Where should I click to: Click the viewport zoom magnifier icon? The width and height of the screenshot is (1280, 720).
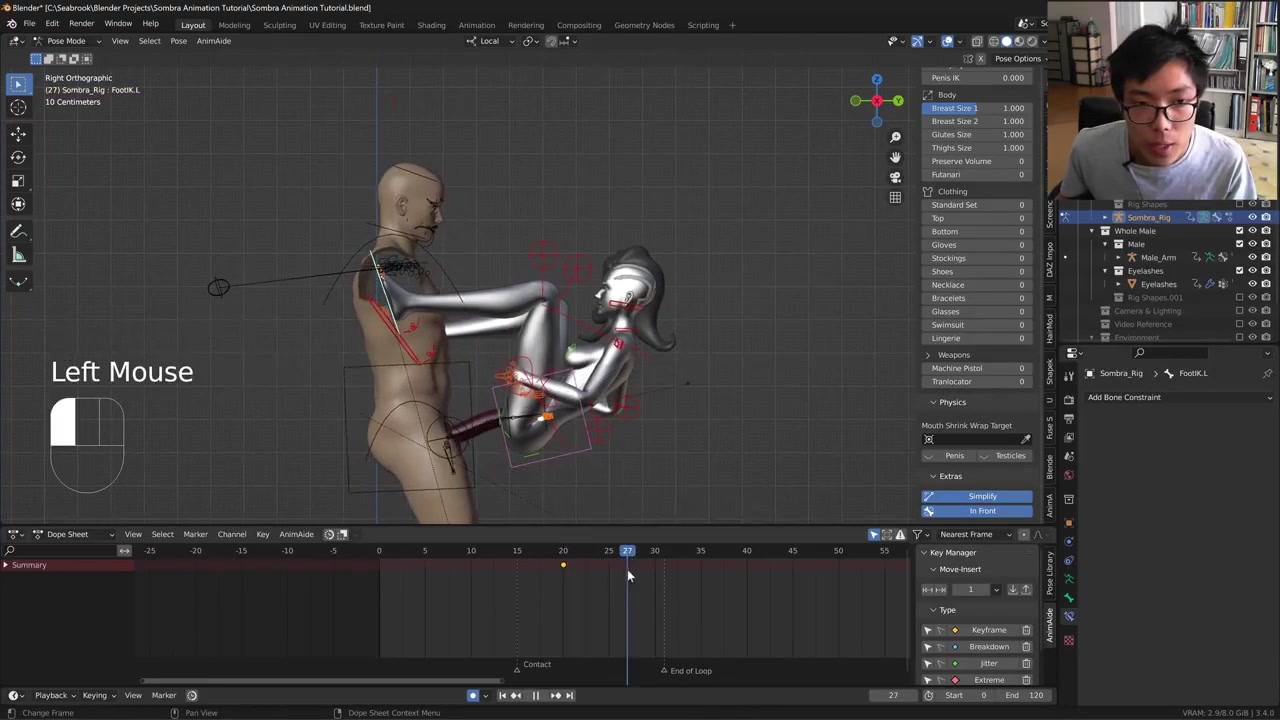coord(895,137)
